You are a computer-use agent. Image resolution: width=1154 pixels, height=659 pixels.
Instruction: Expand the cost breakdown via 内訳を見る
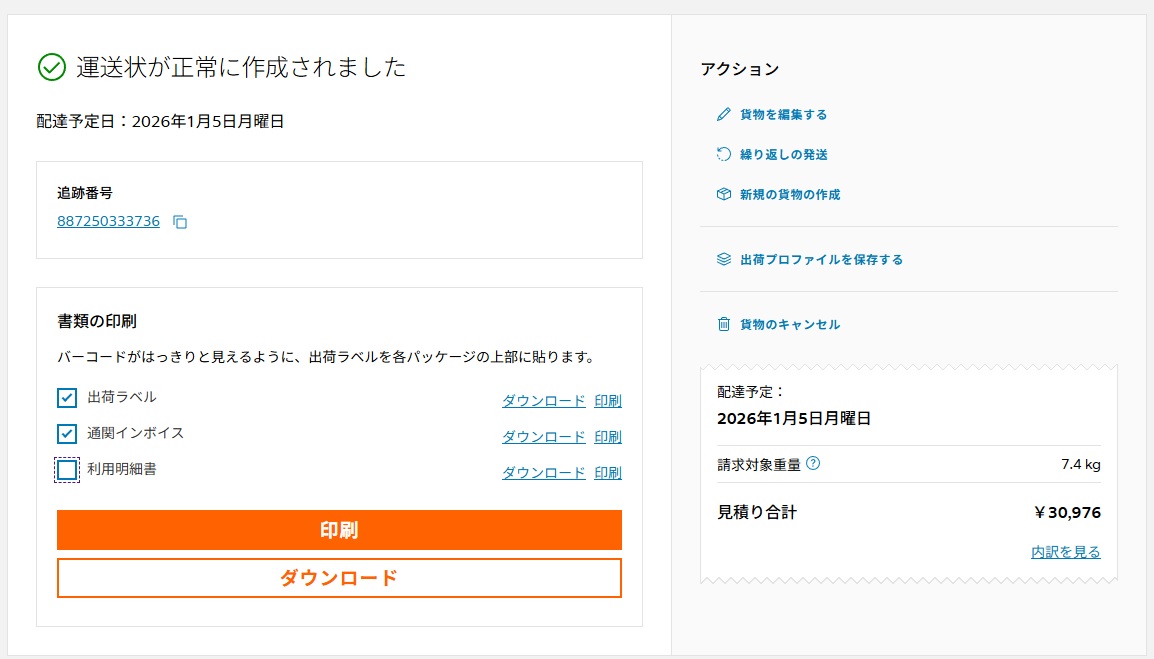(1066, 552)
